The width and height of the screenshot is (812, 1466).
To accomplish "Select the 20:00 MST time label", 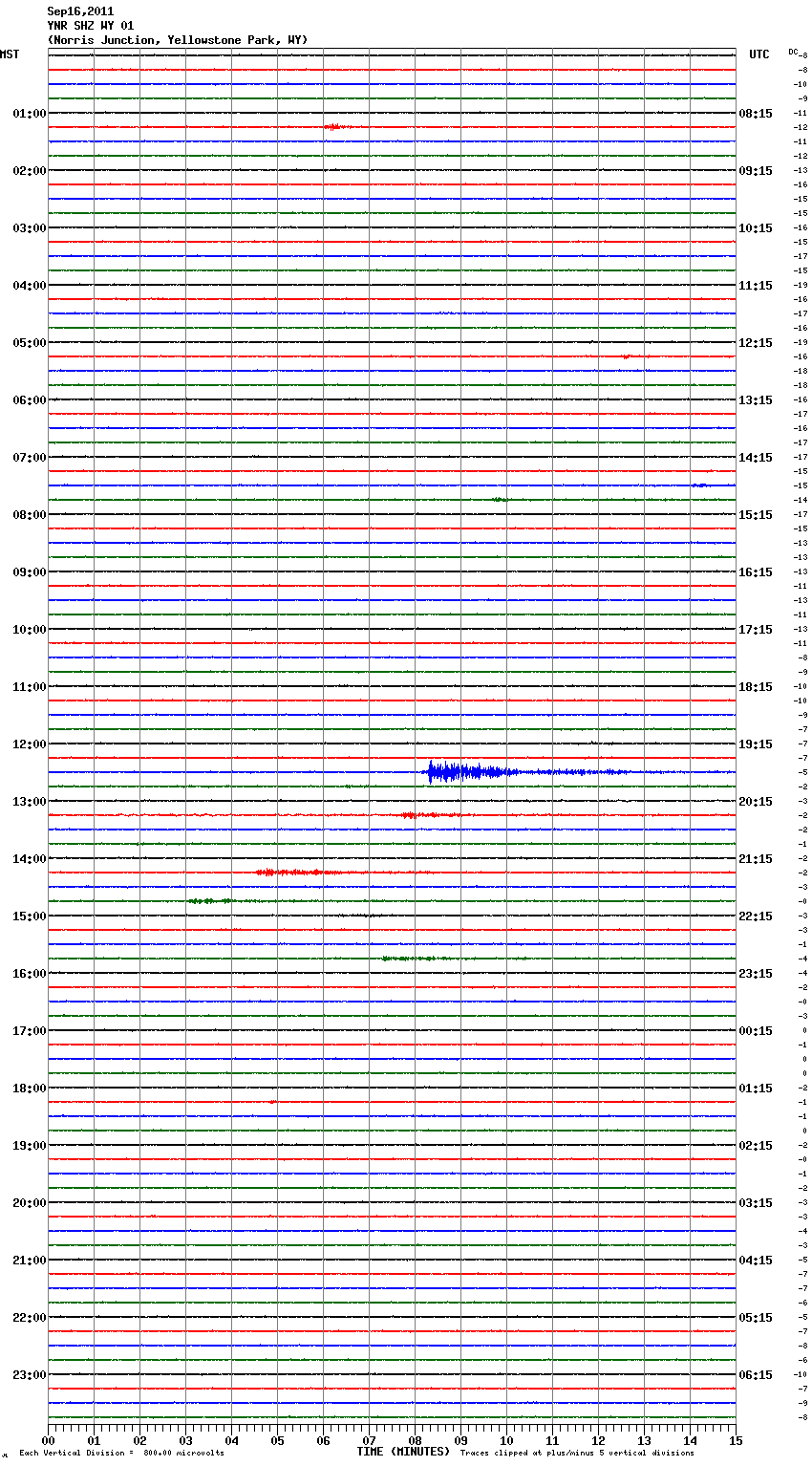I will [x=30, y=1202].
